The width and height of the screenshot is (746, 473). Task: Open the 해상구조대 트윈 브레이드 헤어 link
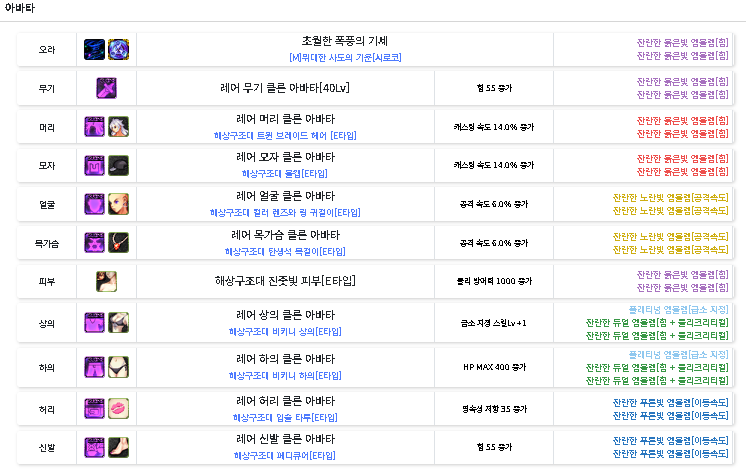tap(285, 135)
